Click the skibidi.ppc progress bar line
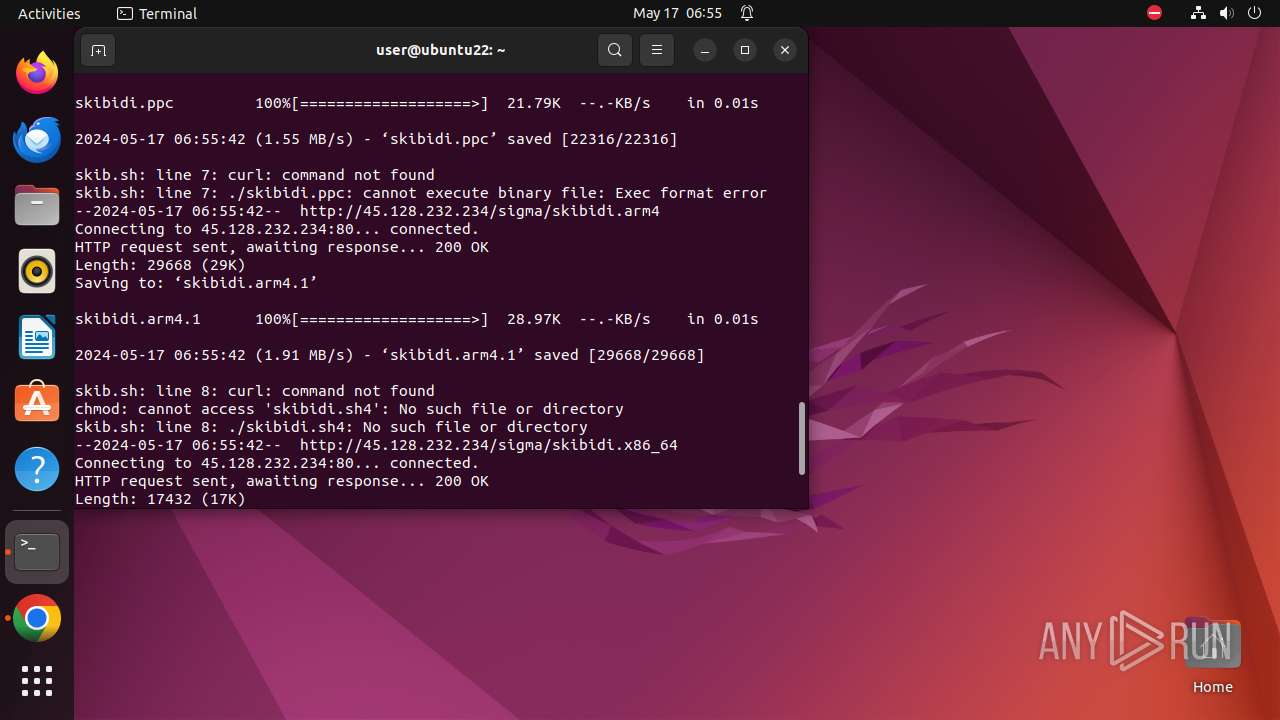Image resolution: width=1280 pixels, height=720 pixels. tap(417, 103)
